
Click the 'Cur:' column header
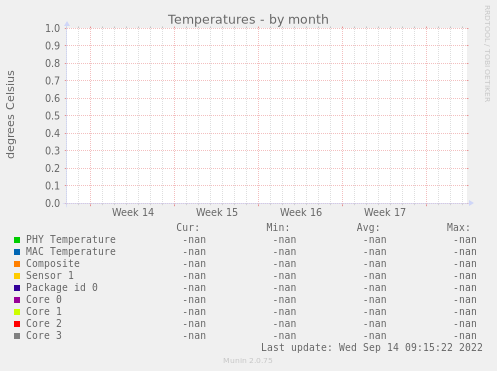[x=188, y=228]
